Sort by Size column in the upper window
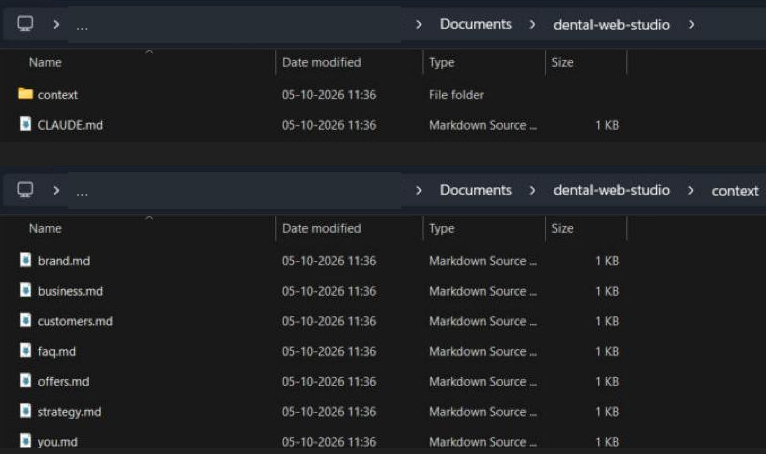Viewport: 766px width, 454px height. (562, 62)
